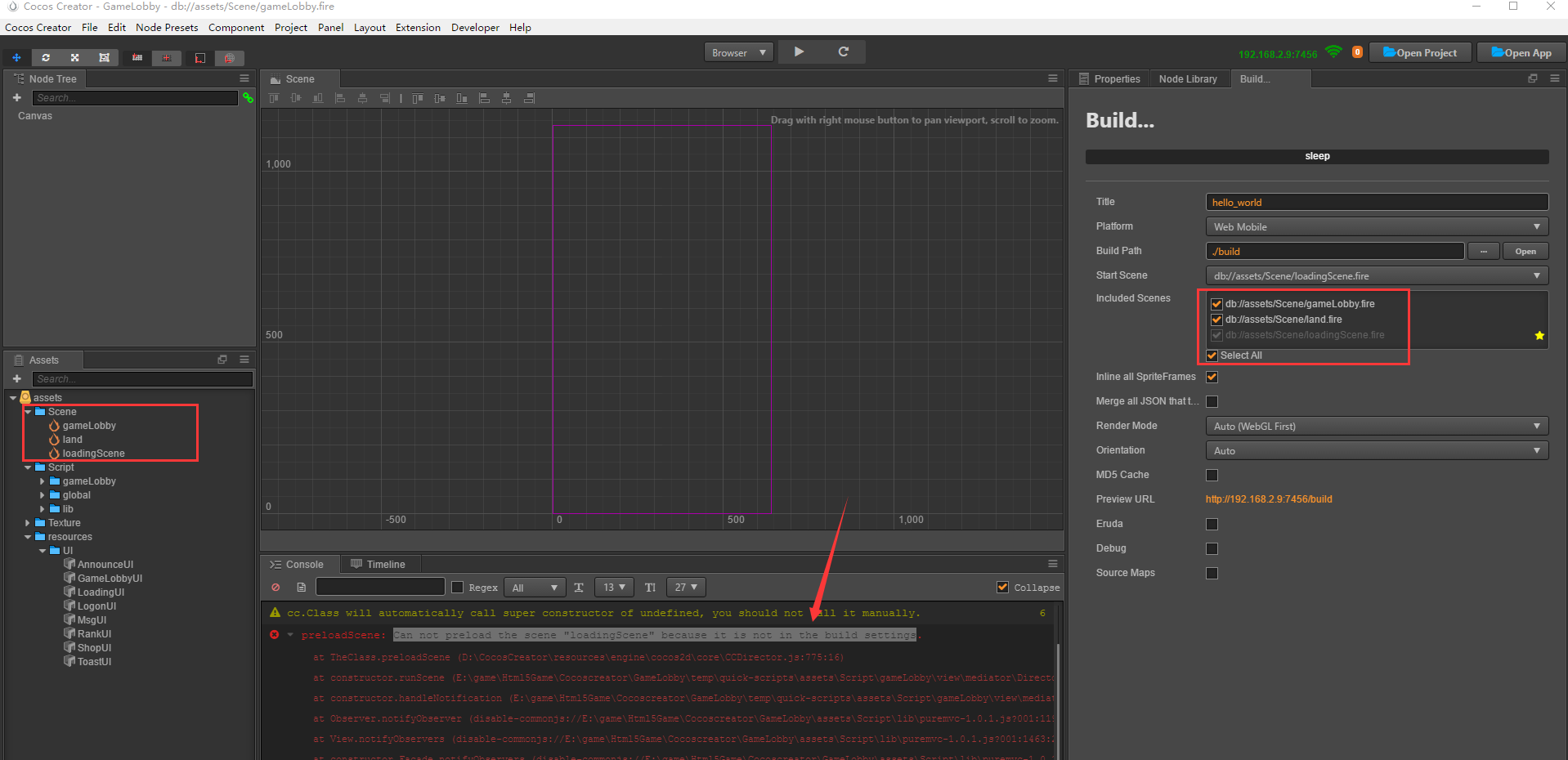The width and height of the screenshot is (1568, 760).
Task: Click the first align icon in Scene toolbar
Action: [x=274, y=98]
